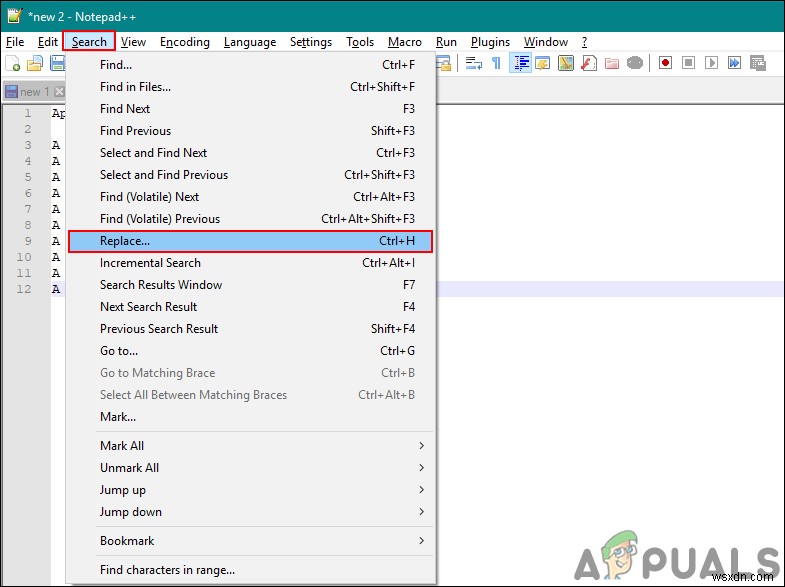
Task: Open the Document Map icon
Action: (566, 63)
